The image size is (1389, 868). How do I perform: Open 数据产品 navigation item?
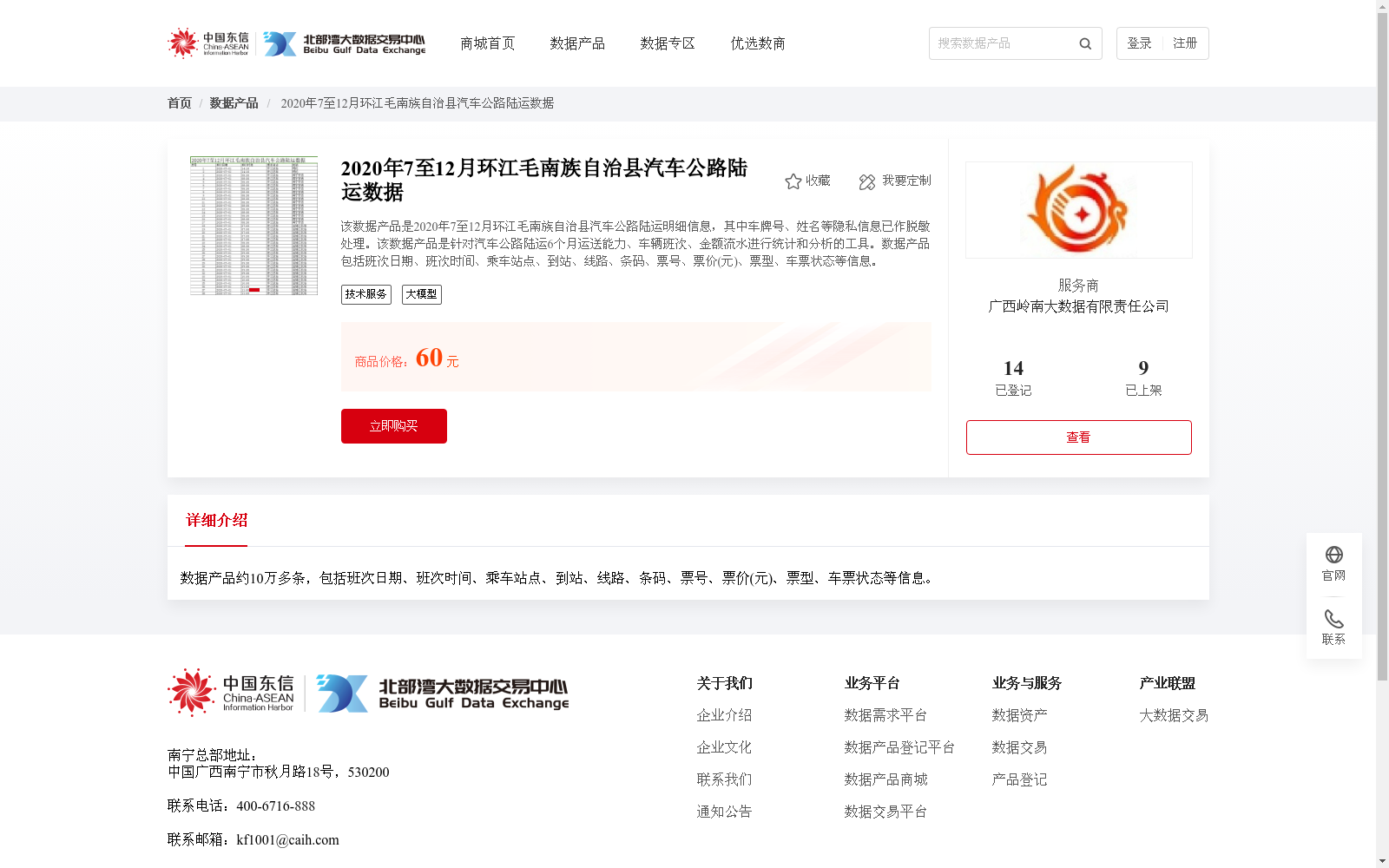[577, 43]
